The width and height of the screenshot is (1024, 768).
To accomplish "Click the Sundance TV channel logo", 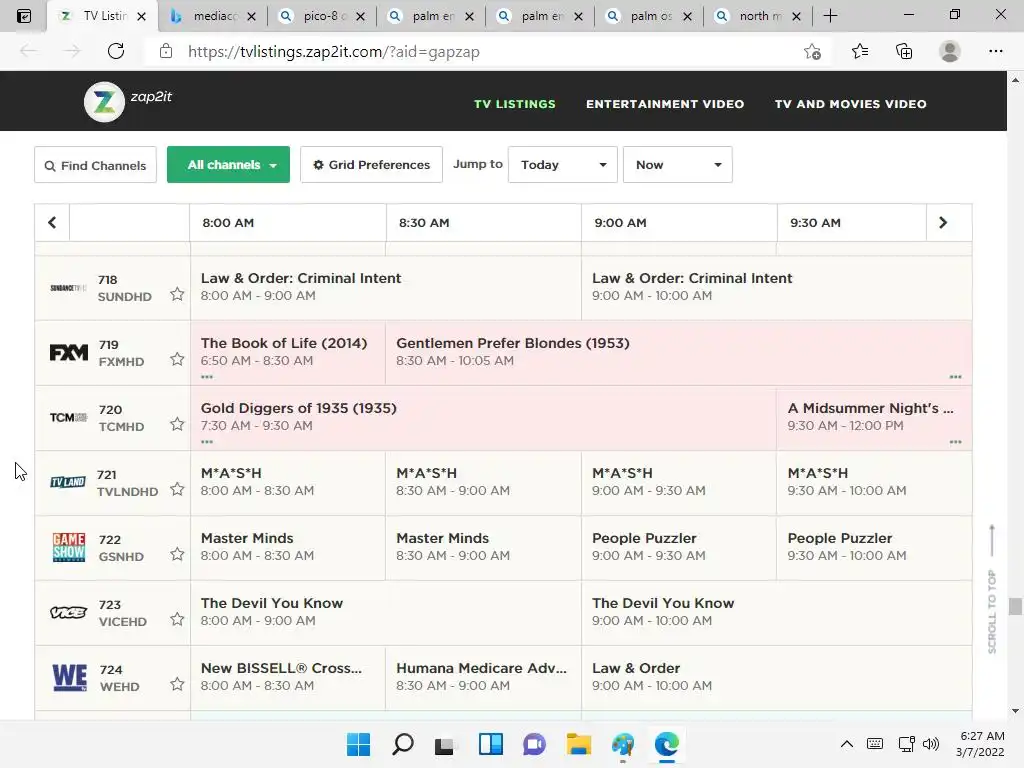I will click(69, 288).
